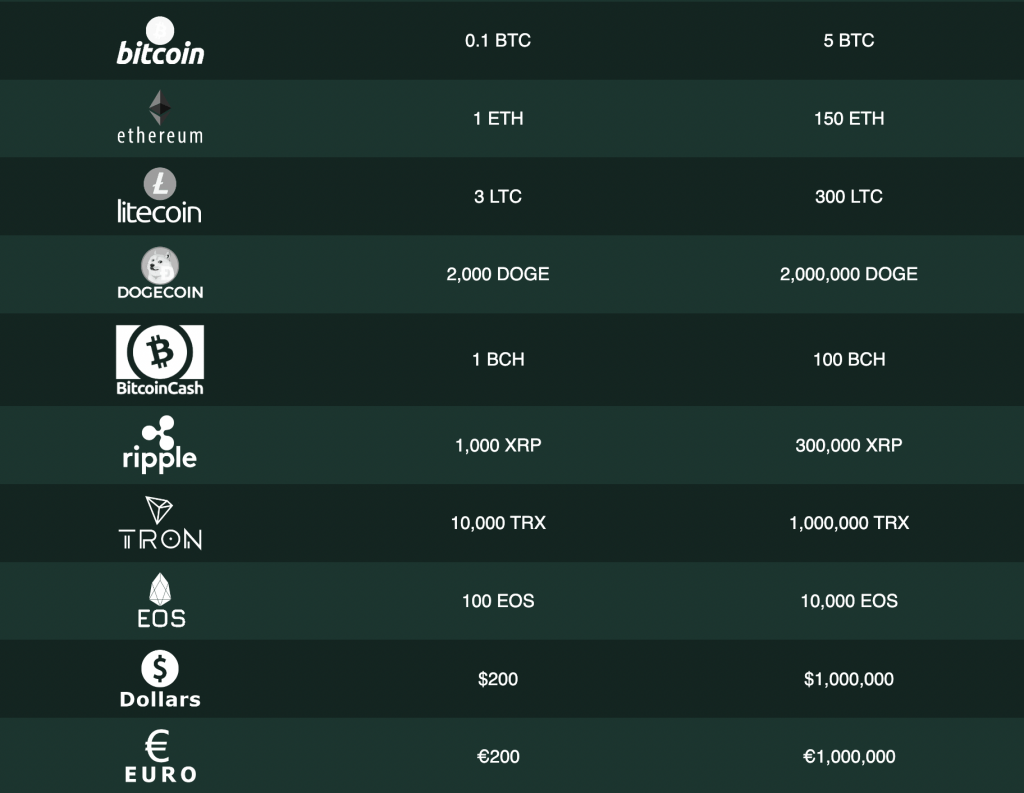Click the TRON logo

pyautogui.click(x=160, y=523)
